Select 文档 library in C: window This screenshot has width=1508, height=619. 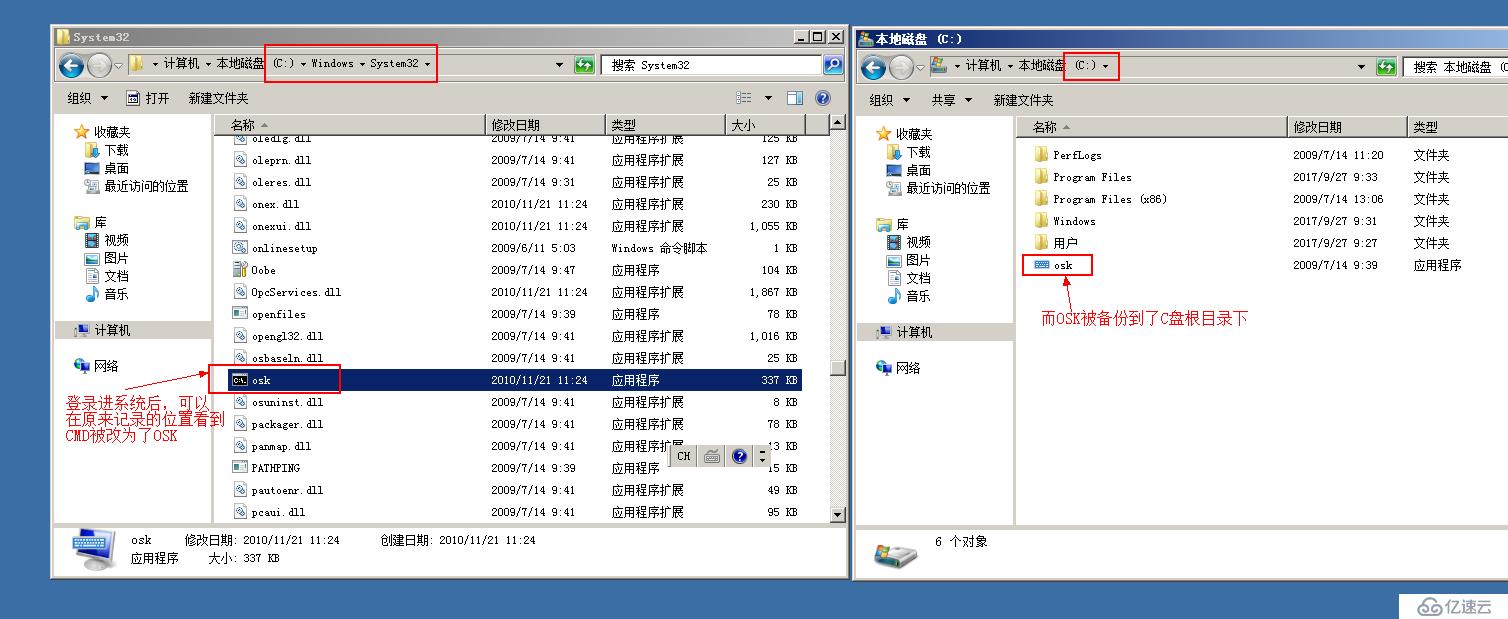(918, 278)
